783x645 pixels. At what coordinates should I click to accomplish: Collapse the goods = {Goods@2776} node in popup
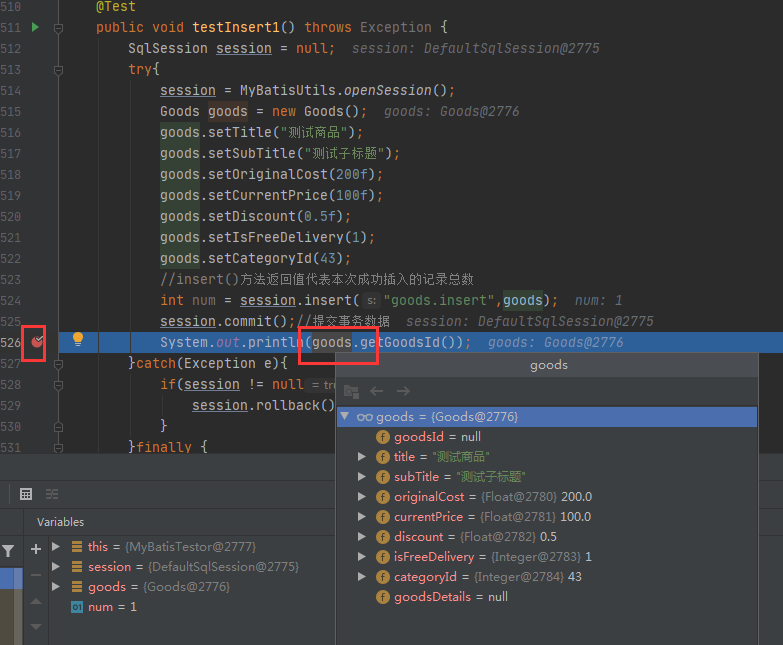tap(345, 416)
